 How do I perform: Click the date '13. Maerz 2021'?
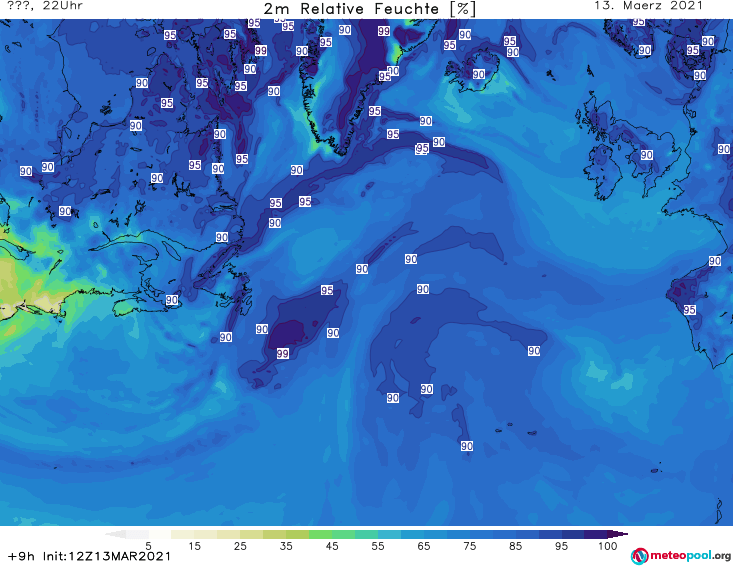tap(648, 6)
